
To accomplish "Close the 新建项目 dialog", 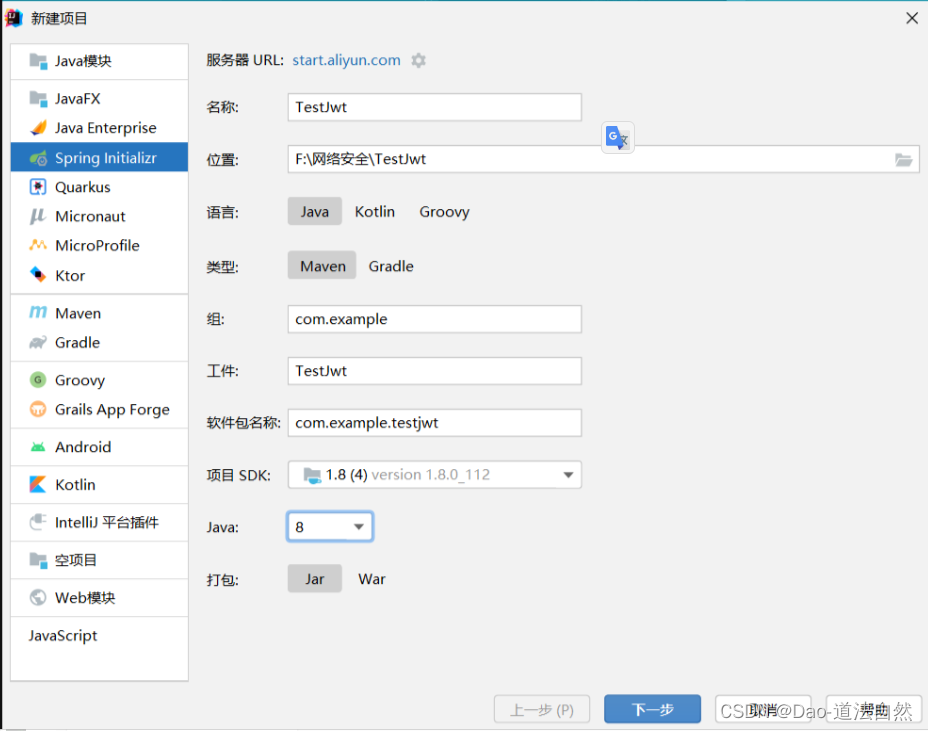I will (x=911, y=18).
